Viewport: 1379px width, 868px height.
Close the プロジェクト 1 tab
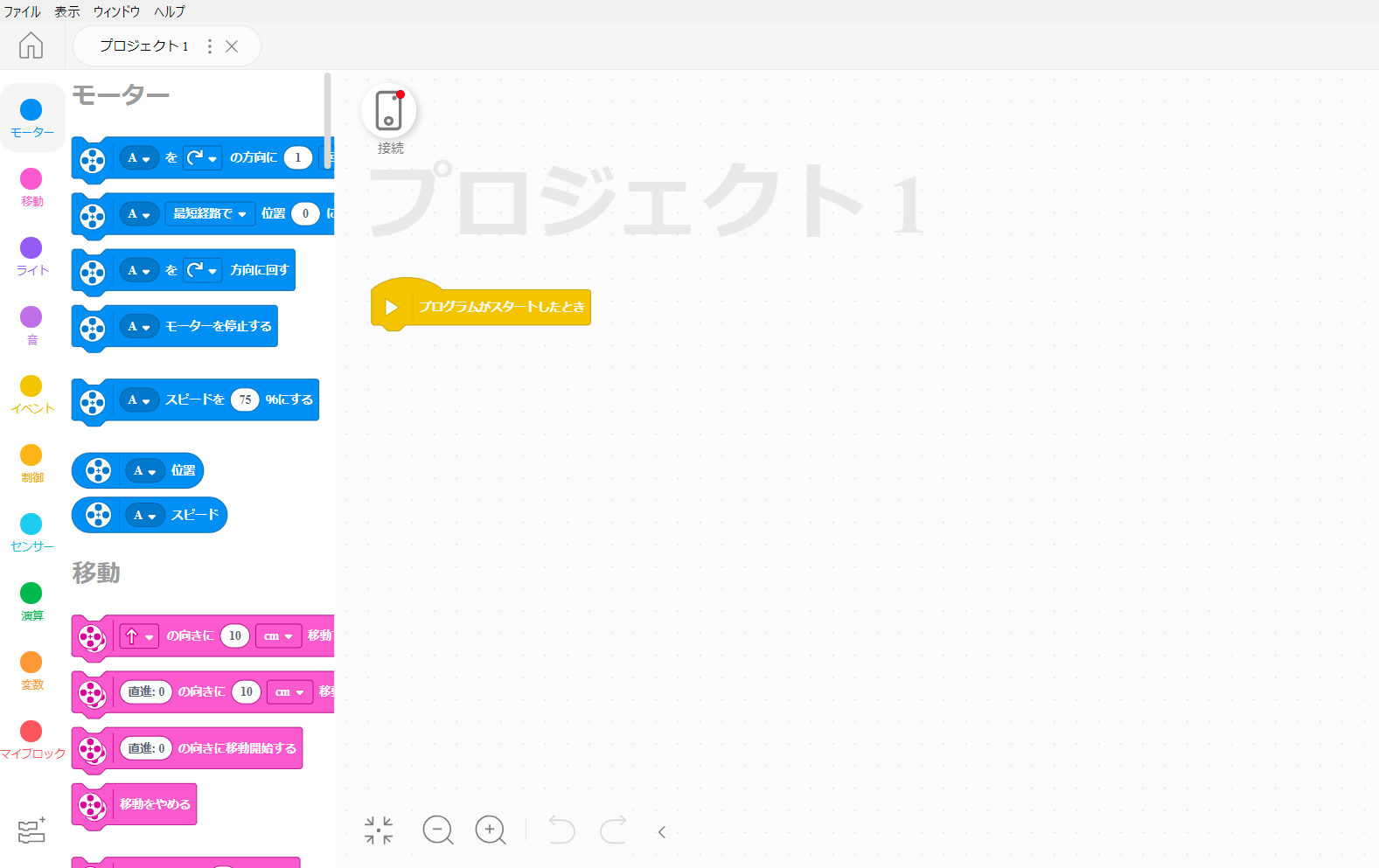[232, 46]
